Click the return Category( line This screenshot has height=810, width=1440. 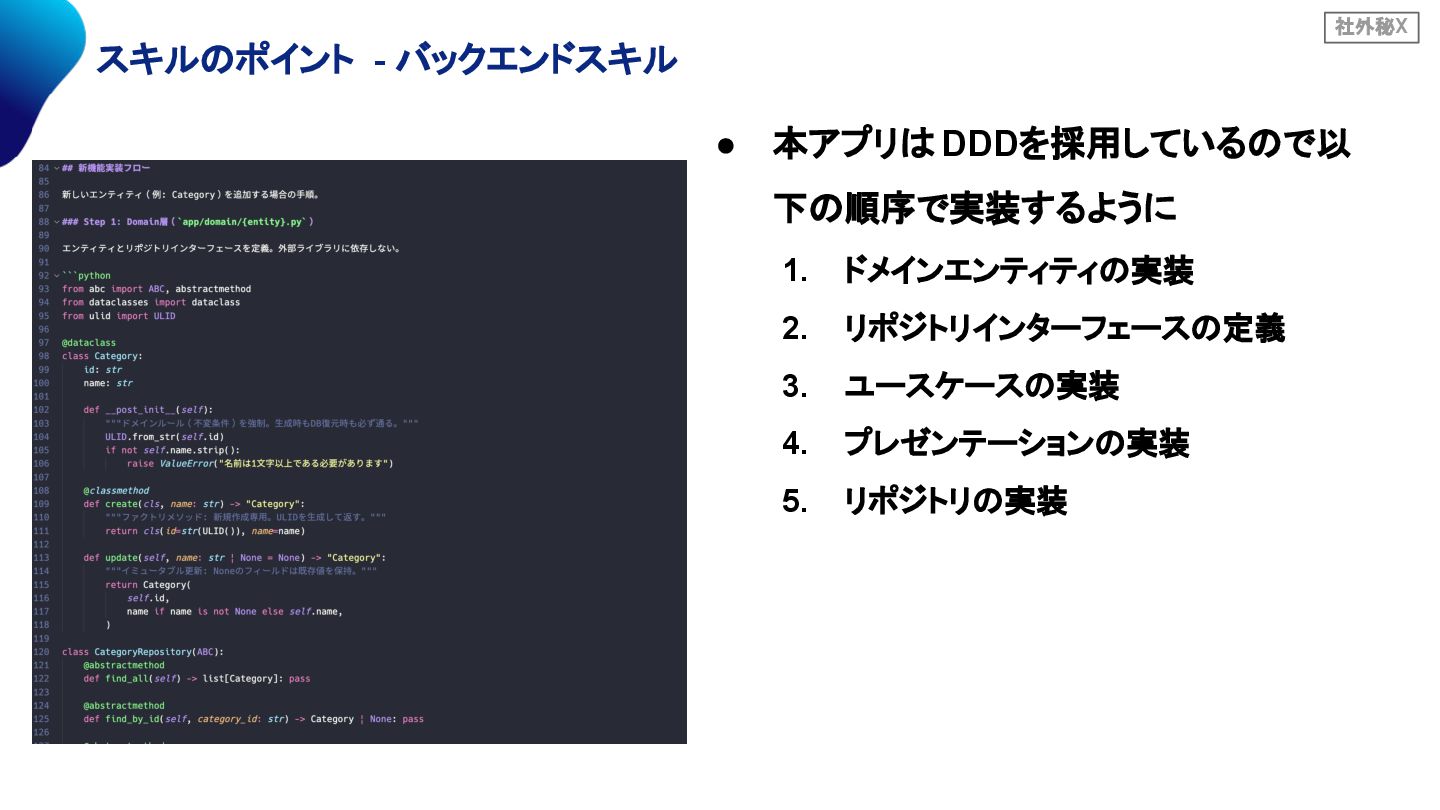point(146,585)
